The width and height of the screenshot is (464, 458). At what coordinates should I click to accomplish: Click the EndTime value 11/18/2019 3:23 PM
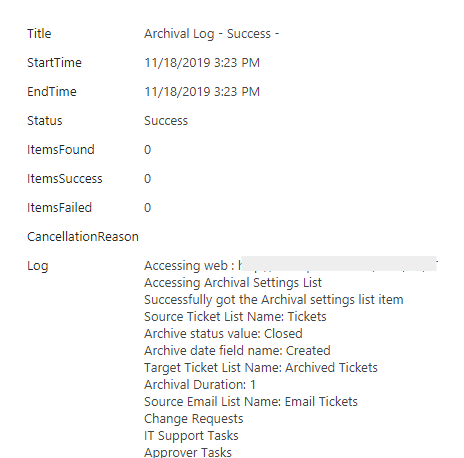[x=202, y=92]
